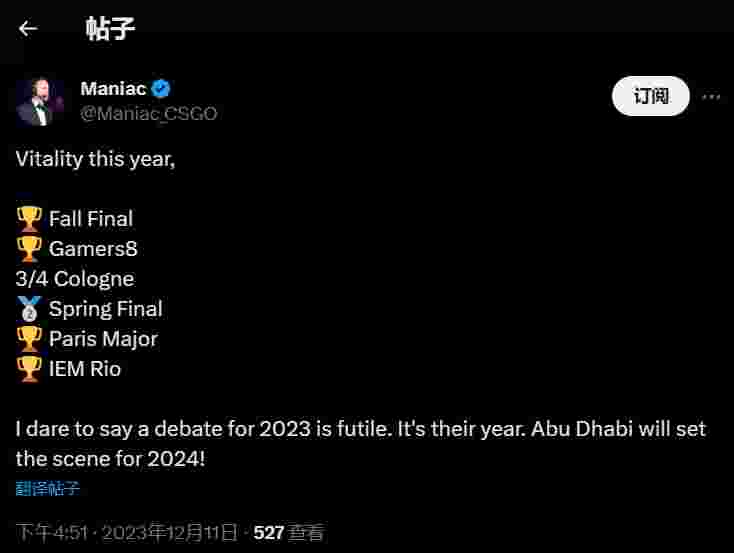Open Maniac's profile avatar picture
Viewport: 734px width, 553px height.
(41, 101)
